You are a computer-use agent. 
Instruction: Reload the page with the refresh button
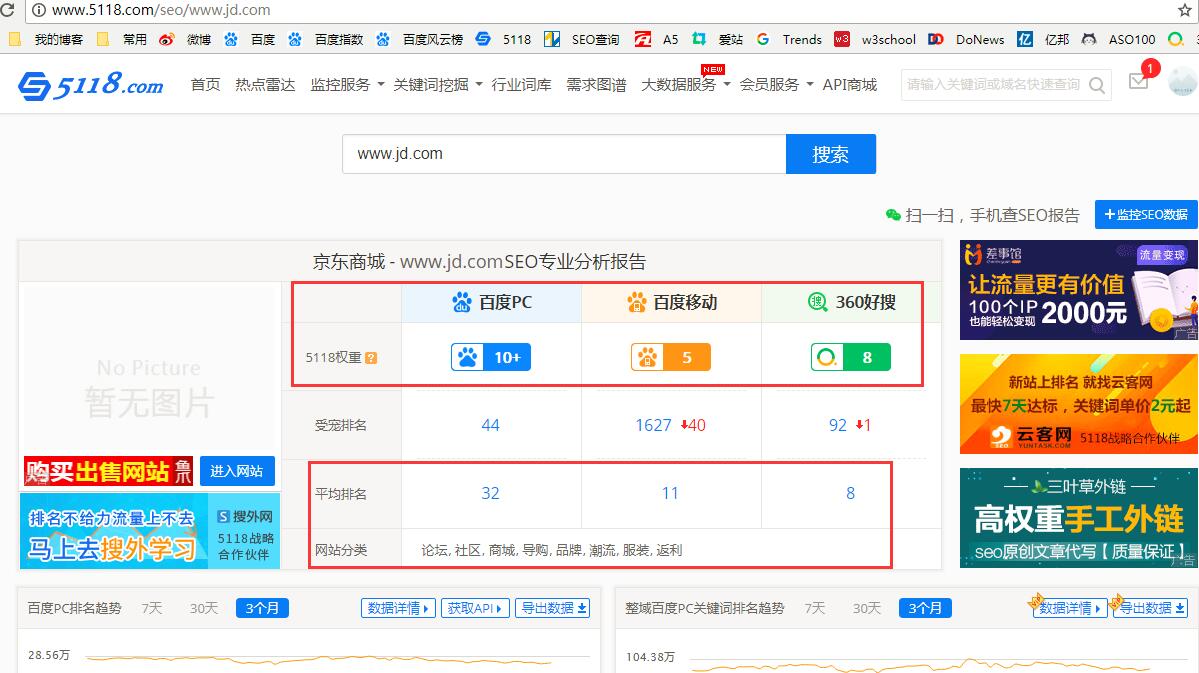(x=8, y=10)
